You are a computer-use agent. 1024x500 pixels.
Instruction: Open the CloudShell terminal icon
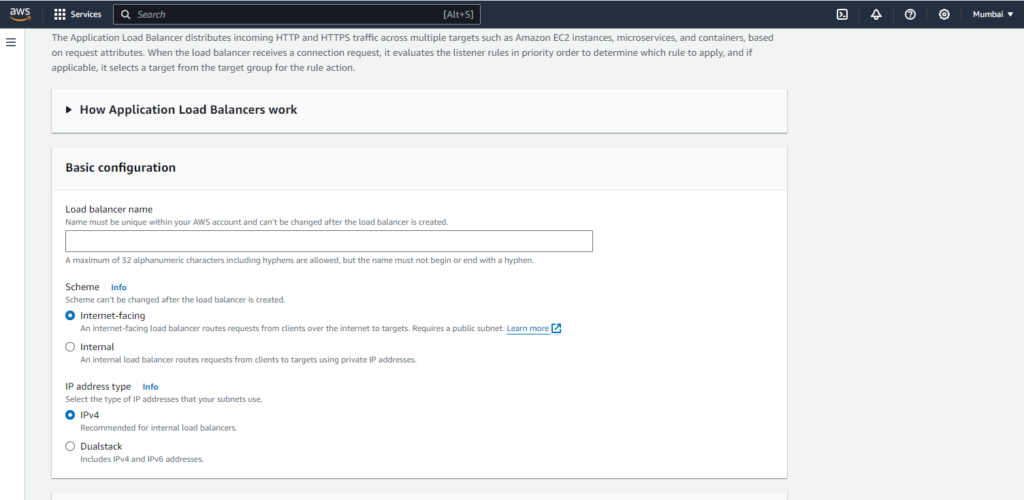pyautogui.click(x=843, y=15)
